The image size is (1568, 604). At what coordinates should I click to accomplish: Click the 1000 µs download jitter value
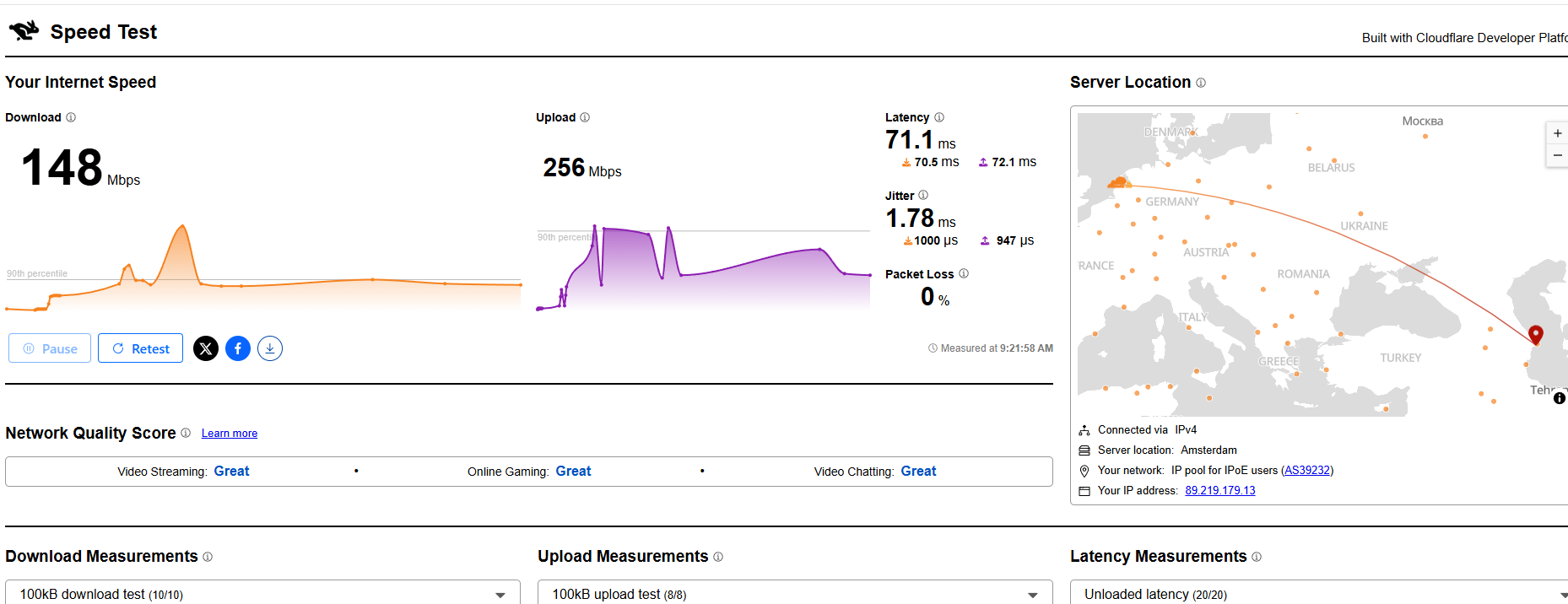point(931,240)
